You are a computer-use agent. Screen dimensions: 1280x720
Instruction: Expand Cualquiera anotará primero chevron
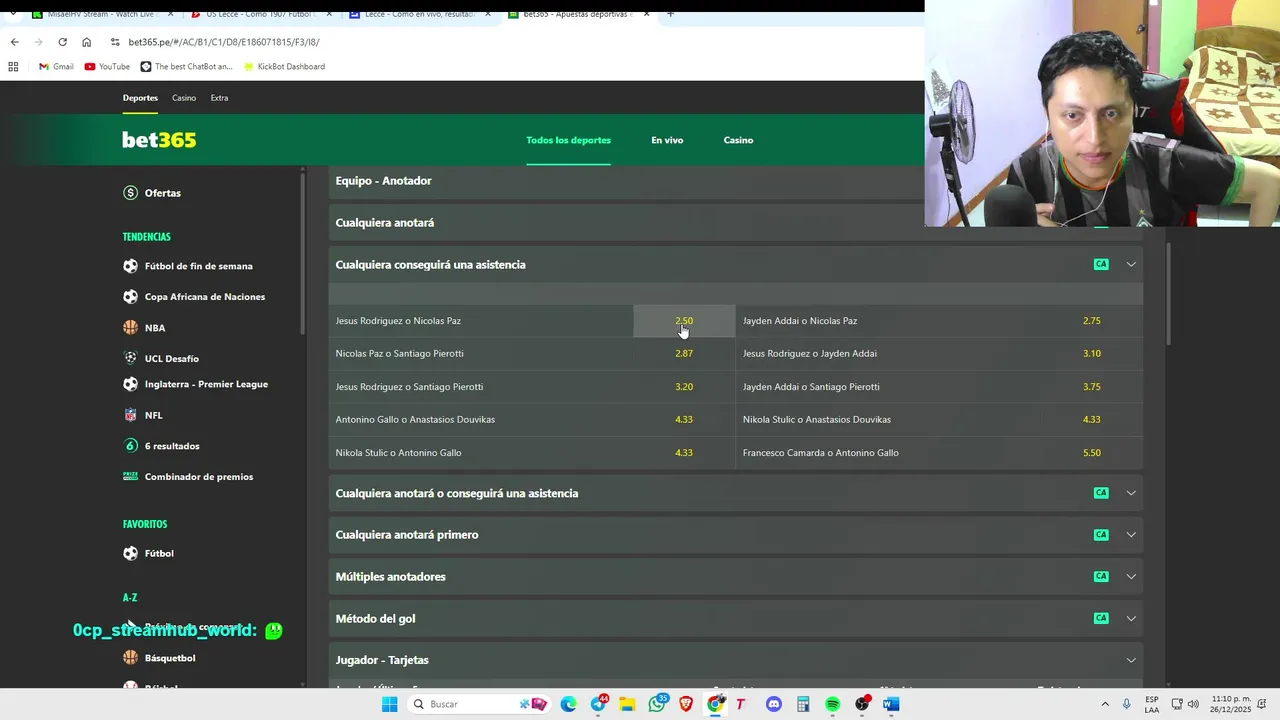[x=1131, y=535]
